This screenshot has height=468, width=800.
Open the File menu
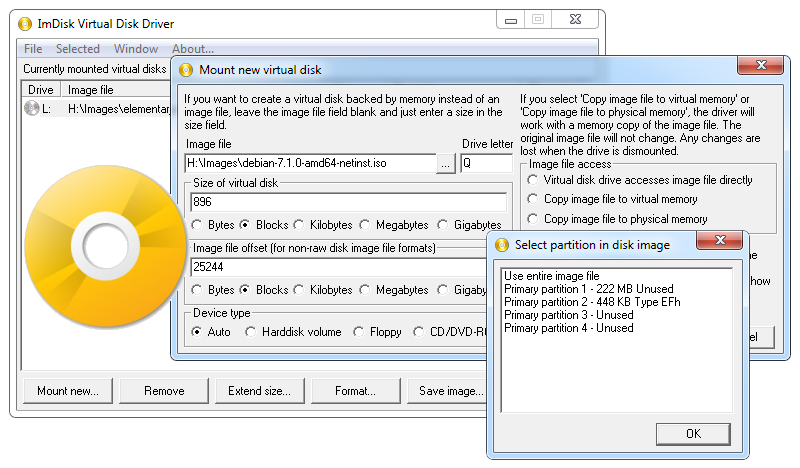tap(33, 49)
